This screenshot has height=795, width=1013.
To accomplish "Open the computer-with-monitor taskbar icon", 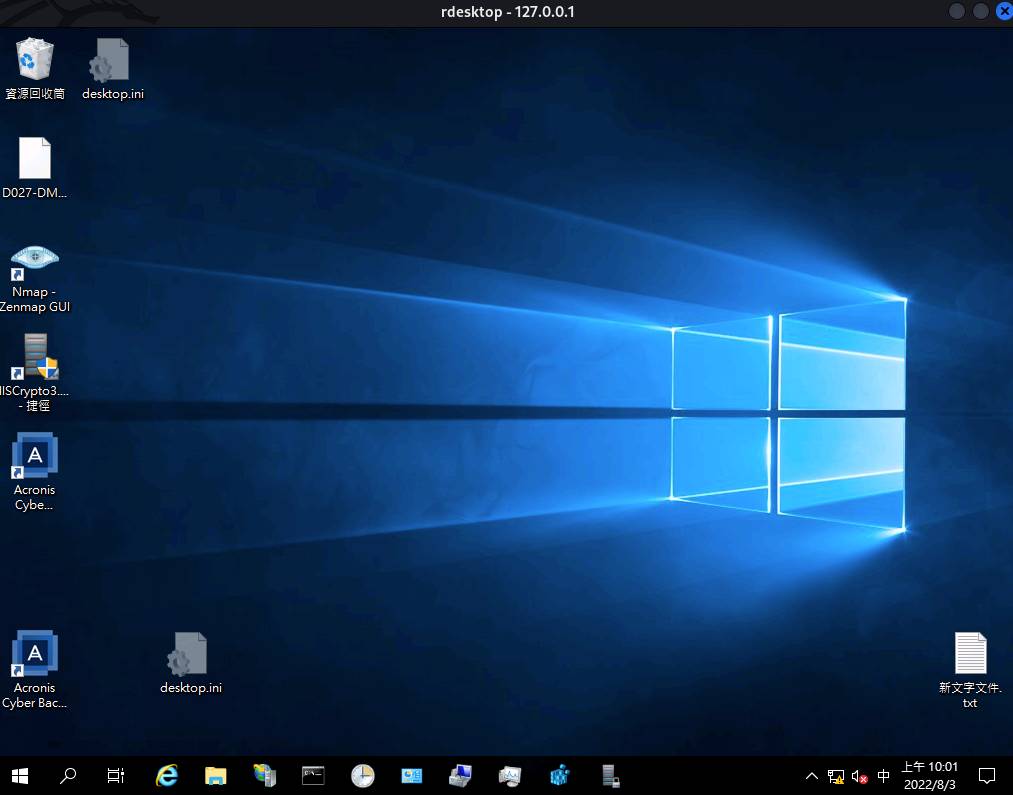I will [461, 776].
